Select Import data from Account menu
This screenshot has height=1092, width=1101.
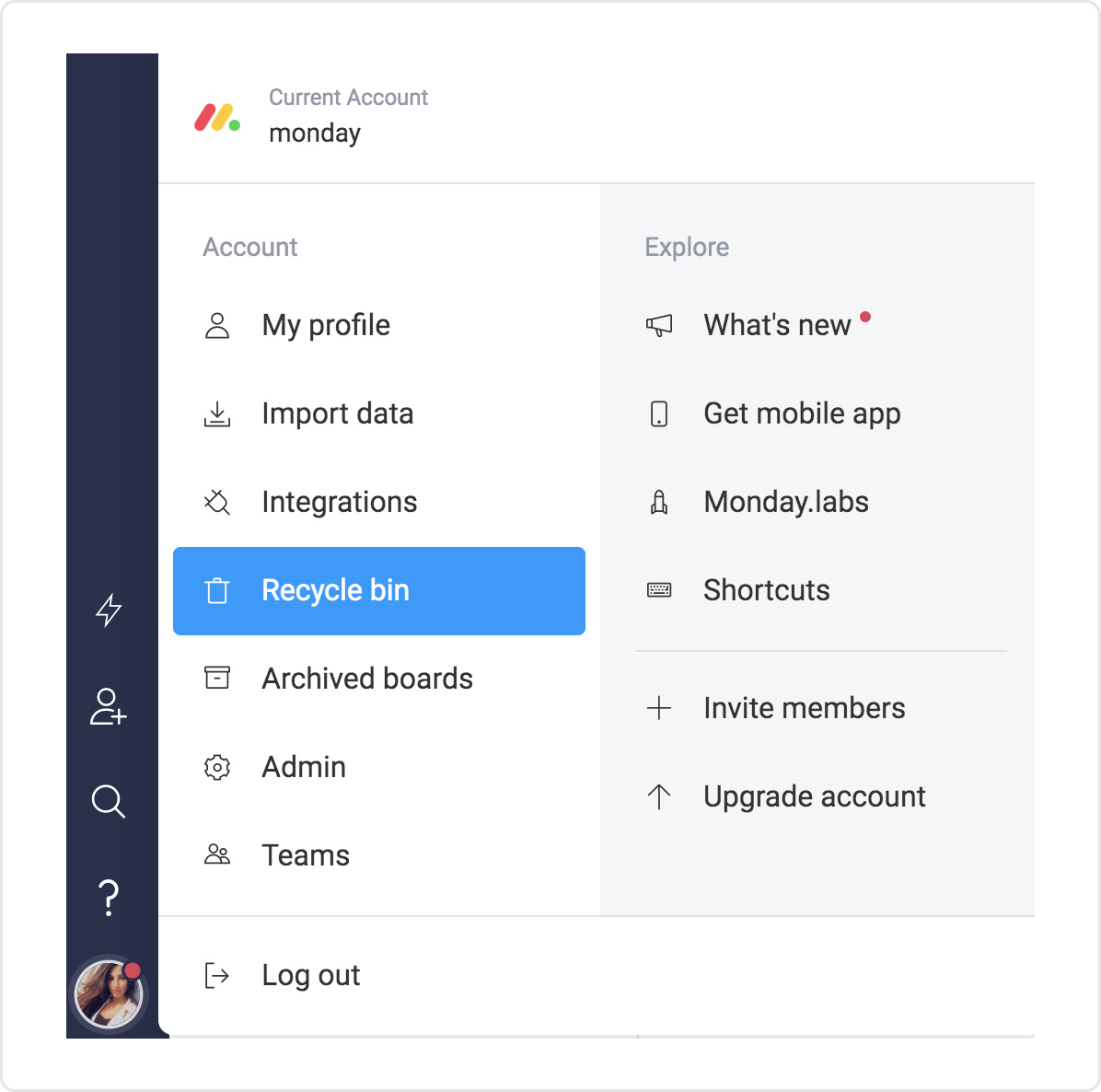point(379,414)
